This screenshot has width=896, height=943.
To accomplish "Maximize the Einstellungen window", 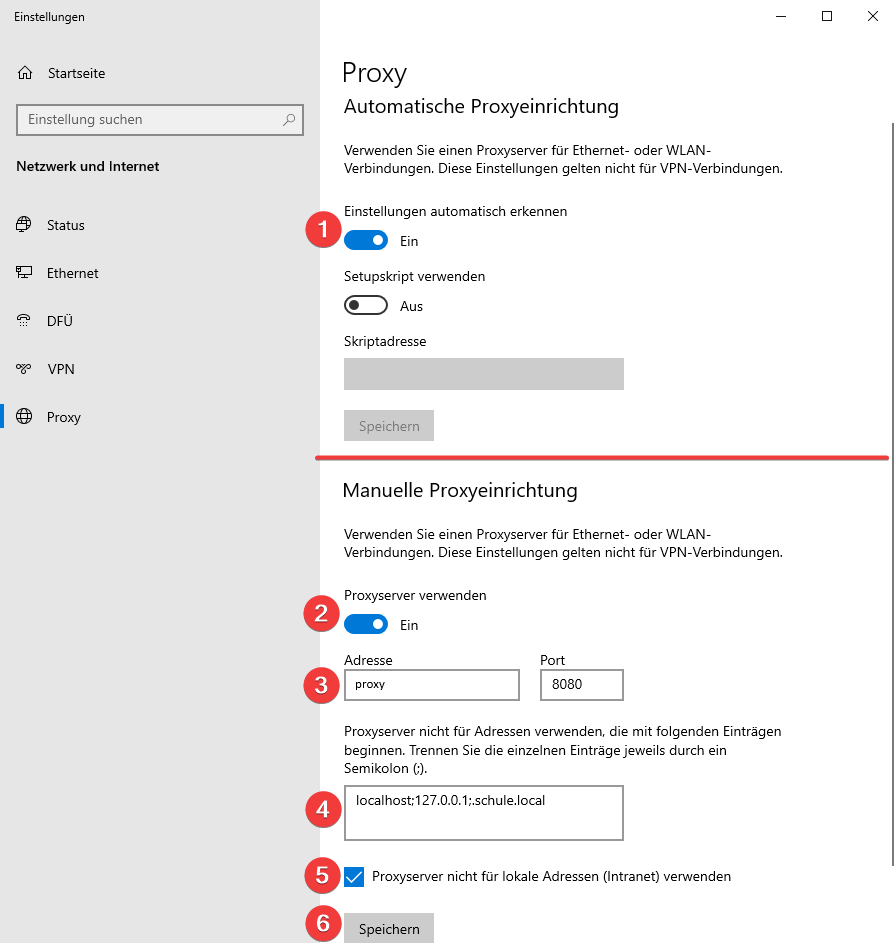I will 827,16.
